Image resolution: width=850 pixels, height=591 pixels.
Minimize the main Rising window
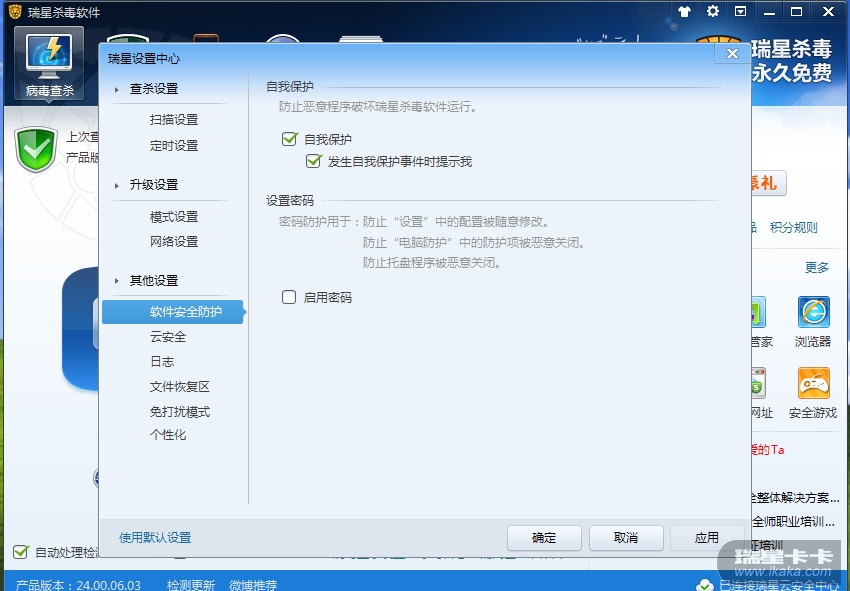pos(769,11)
